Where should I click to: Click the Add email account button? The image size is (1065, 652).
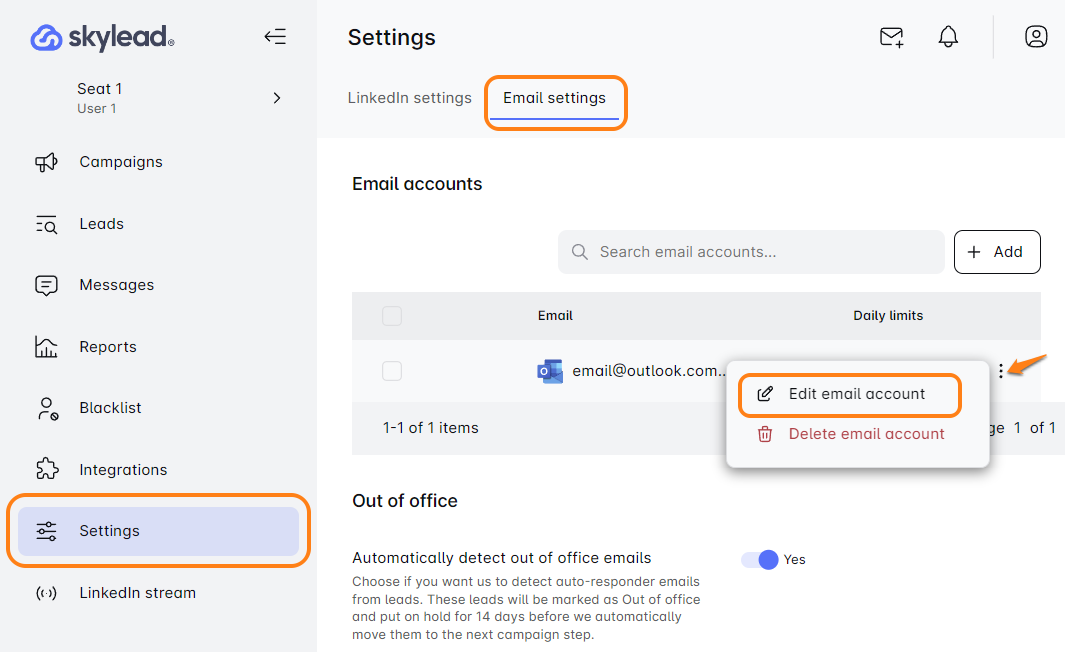point(997,252)
